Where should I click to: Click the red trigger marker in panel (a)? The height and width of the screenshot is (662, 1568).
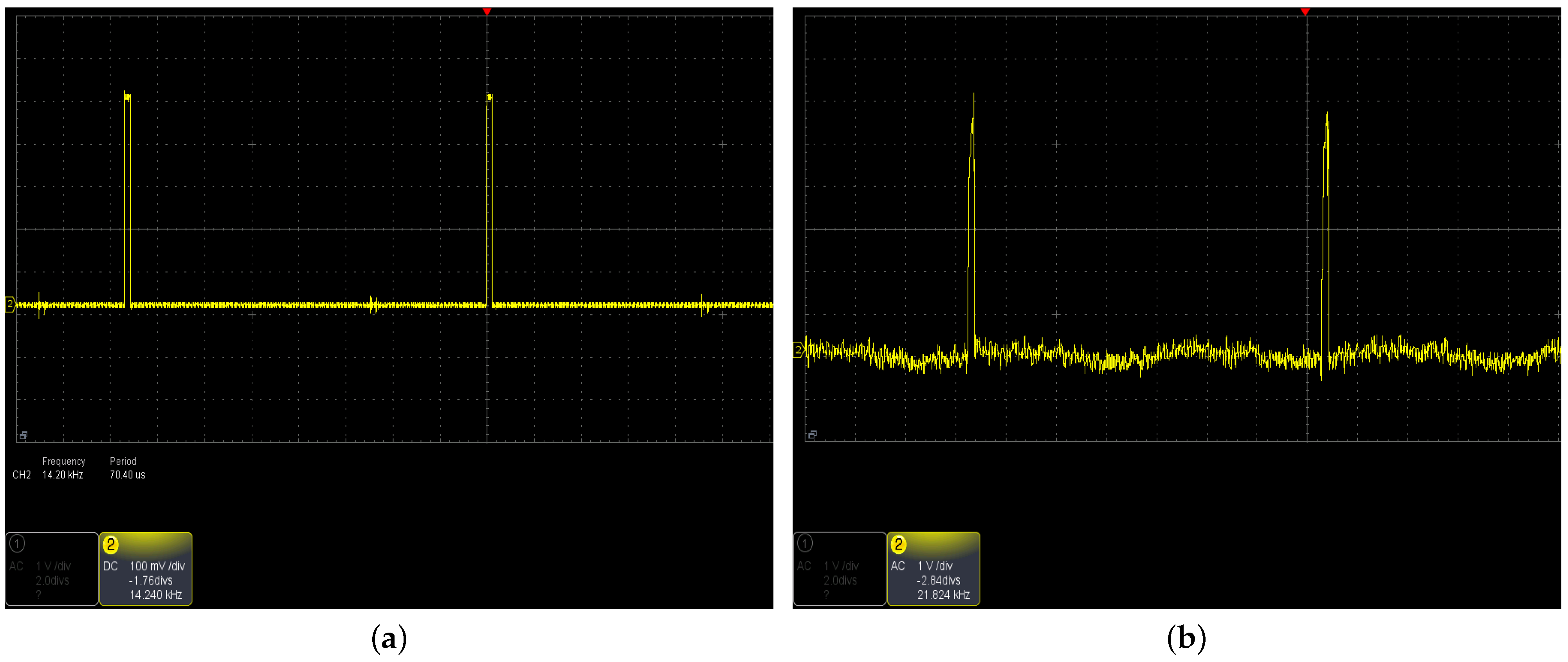(x=487, y=12)
